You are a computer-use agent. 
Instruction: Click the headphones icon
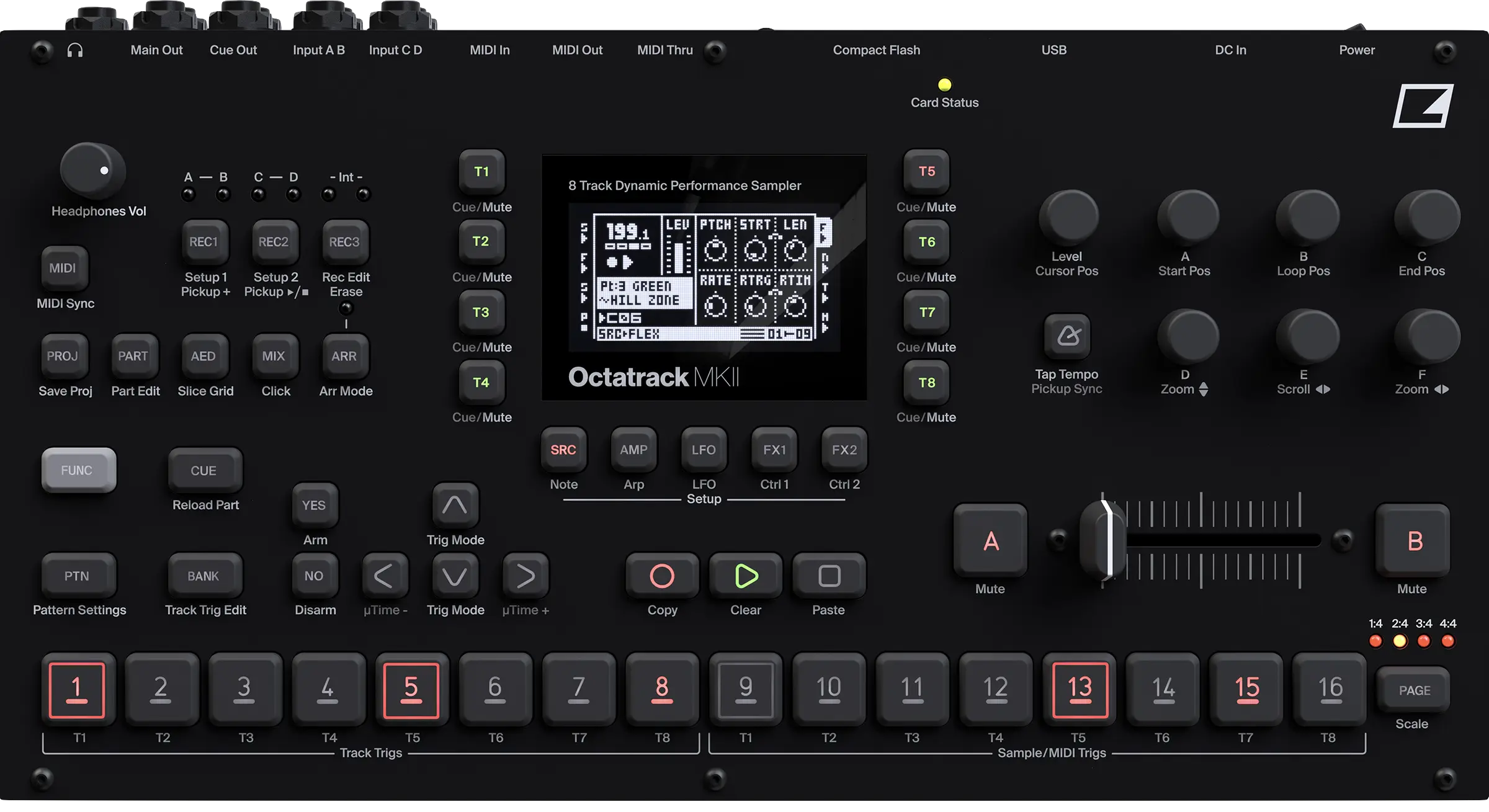pos(75,50)
